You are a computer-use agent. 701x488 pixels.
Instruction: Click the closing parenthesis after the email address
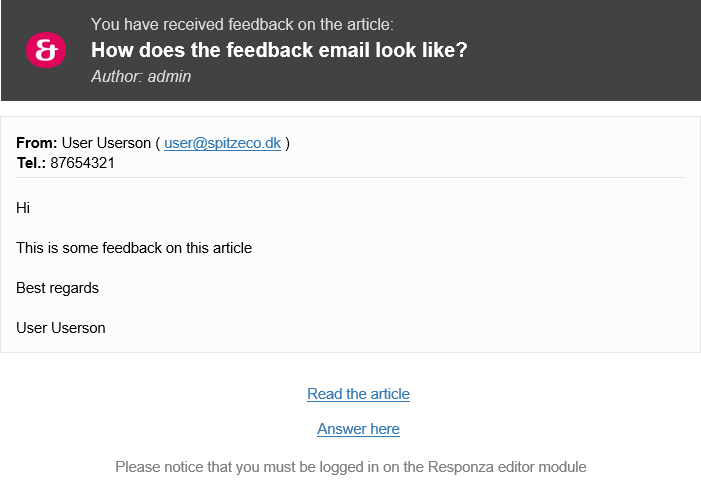click(x=287, y=143)
